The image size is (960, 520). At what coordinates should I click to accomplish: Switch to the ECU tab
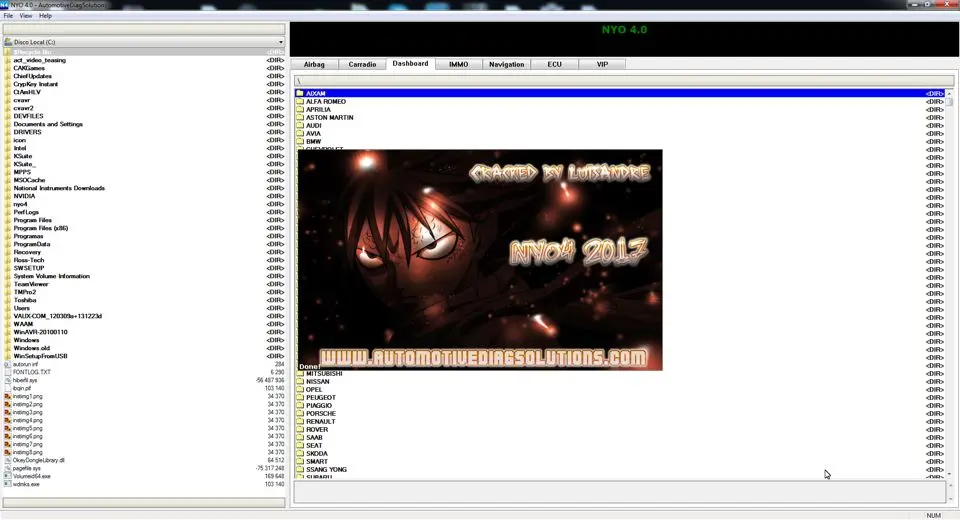[555, 64]
